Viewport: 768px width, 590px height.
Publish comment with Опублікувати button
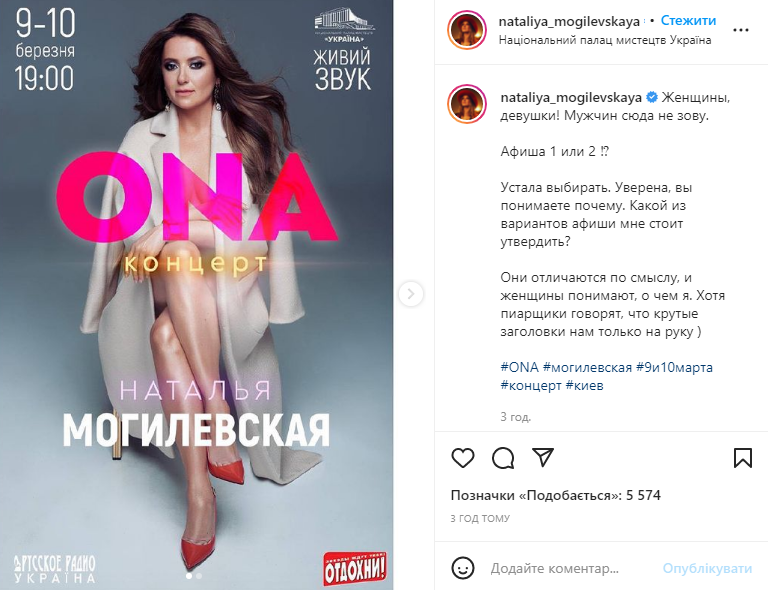pos(707,568)
